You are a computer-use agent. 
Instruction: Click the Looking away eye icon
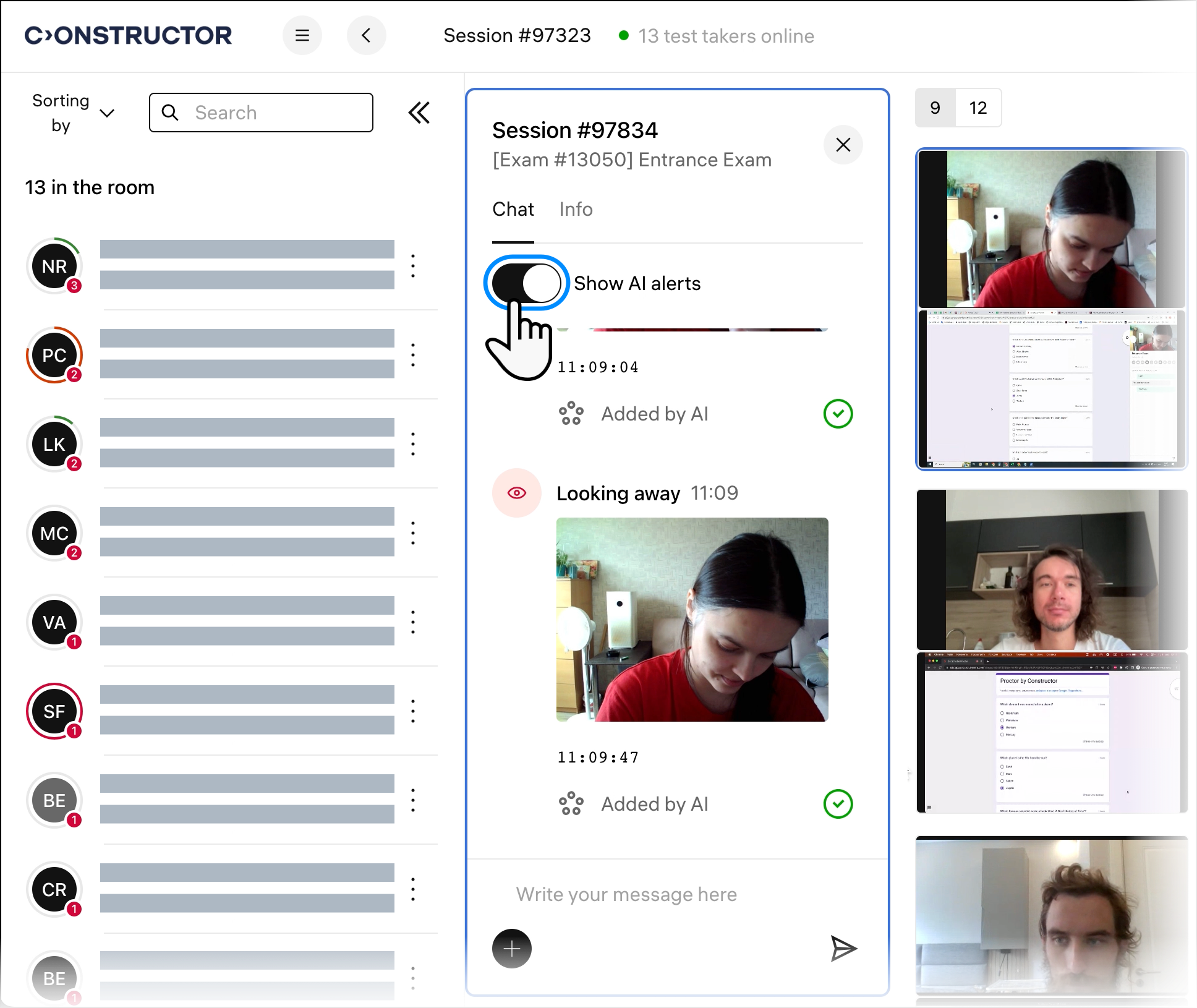[x=516, y=493]
